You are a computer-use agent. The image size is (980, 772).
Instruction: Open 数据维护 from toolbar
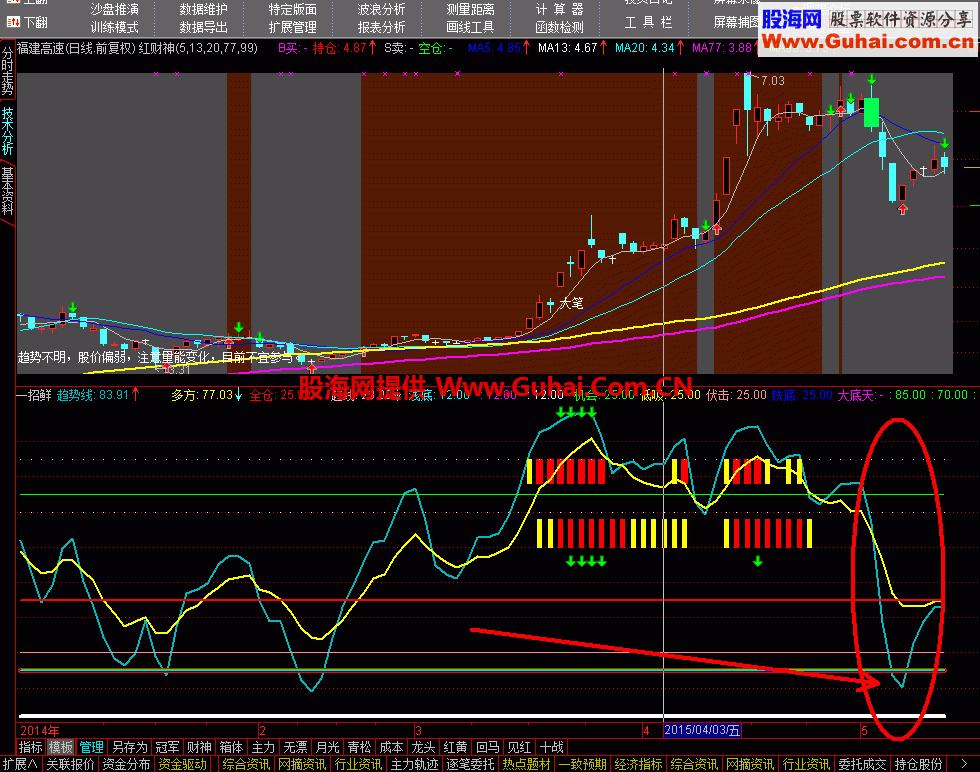(203, 9)
